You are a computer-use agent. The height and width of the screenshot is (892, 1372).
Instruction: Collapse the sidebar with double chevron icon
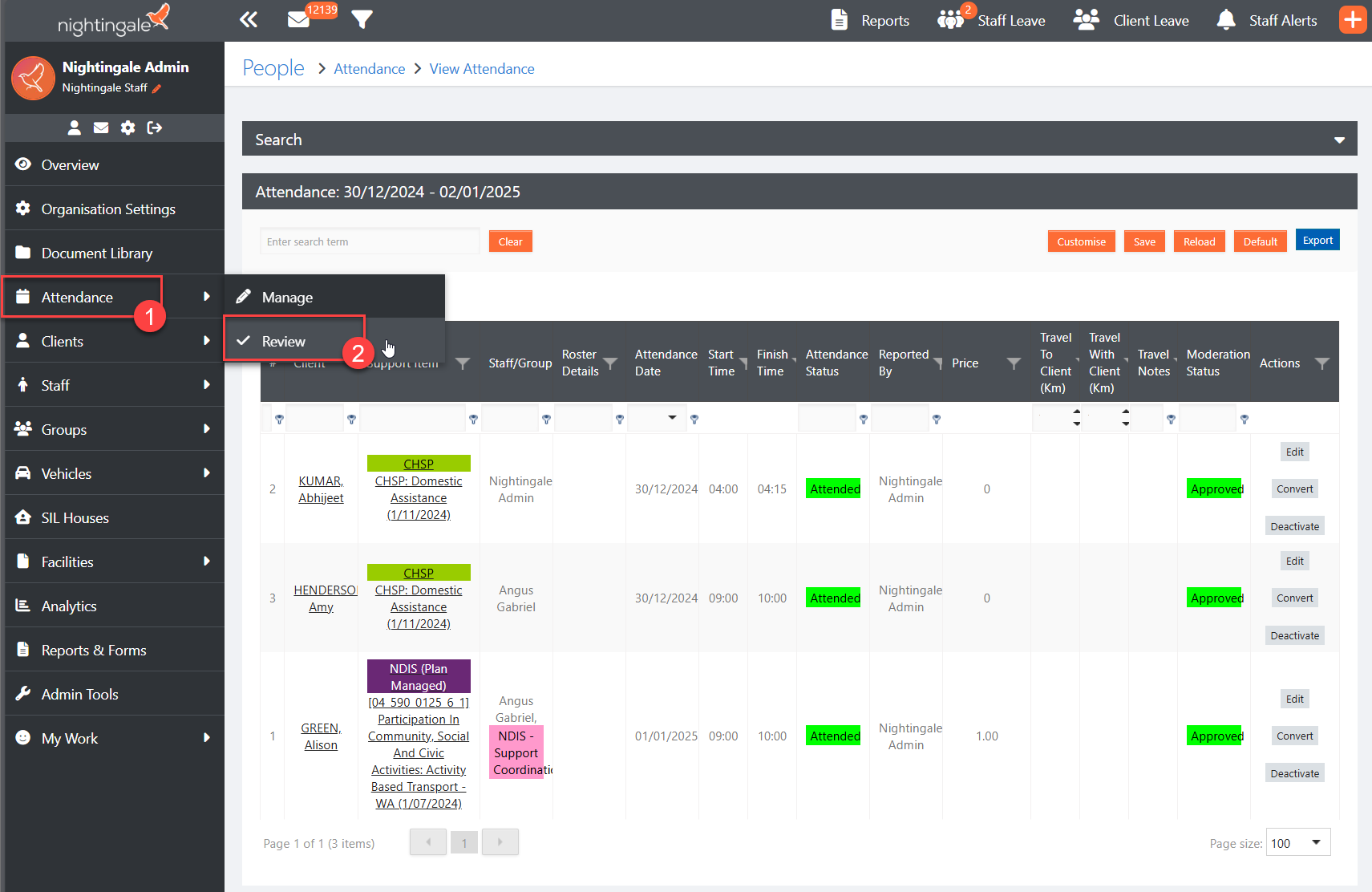[x=249, y=19]
